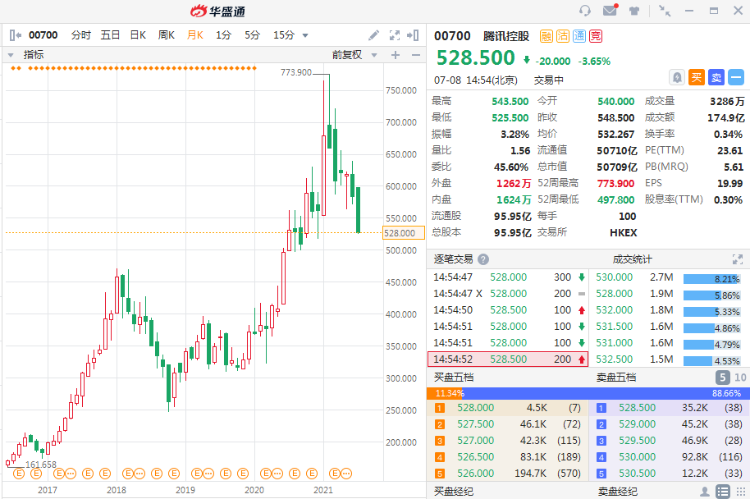Select the 14:54:52 highlighted trade row
Image resolution: width=750 pixels, height=499 pixels.
(x=507, y=359)
